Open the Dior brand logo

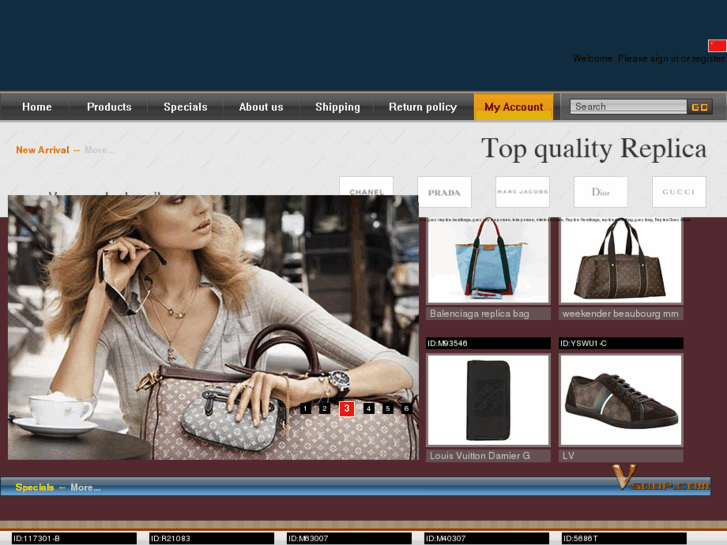pos(600,192)
